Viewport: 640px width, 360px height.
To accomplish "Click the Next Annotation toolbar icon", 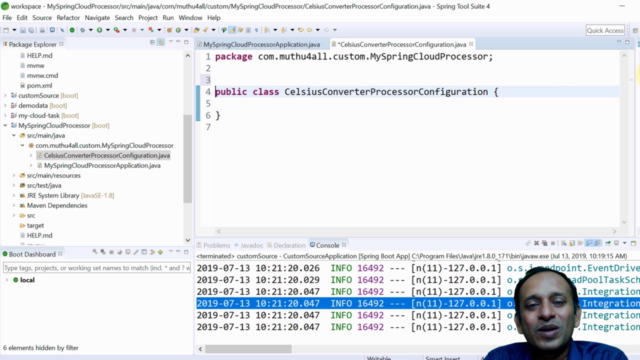I will (267, 30).
